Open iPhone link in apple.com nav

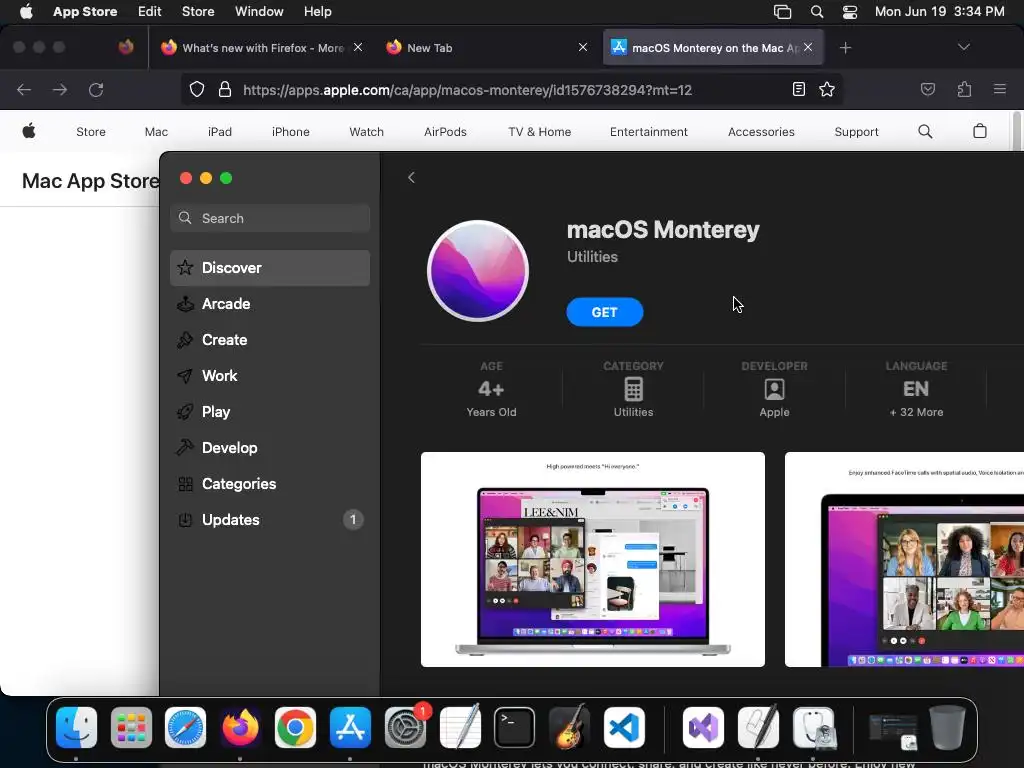tap(291, 132)
